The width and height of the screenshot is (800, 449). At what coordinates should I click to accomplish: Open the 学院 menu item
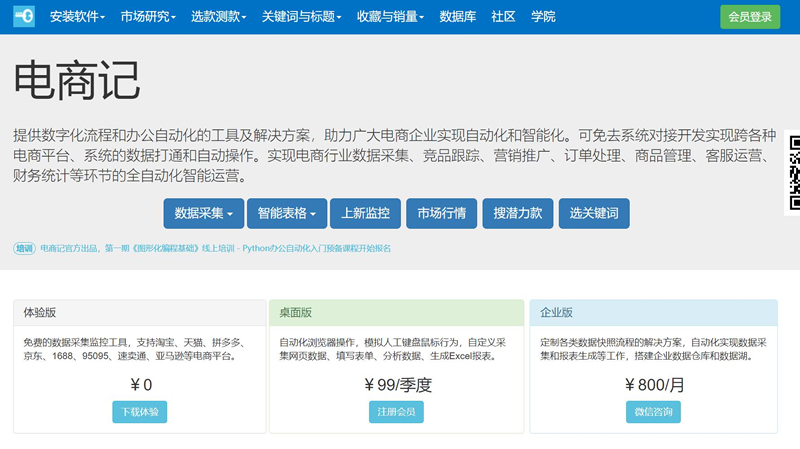543,17
